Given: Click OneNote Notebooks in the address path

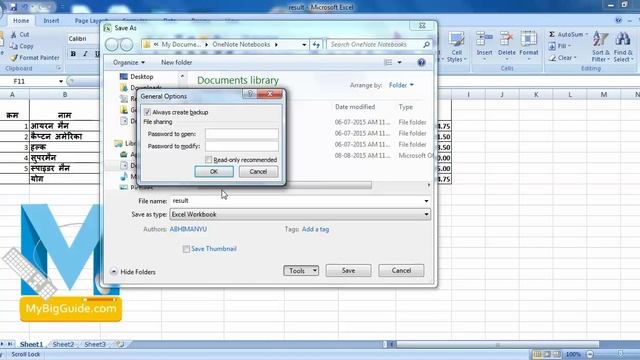Looking at the screenshot, I should click(241, 44).
